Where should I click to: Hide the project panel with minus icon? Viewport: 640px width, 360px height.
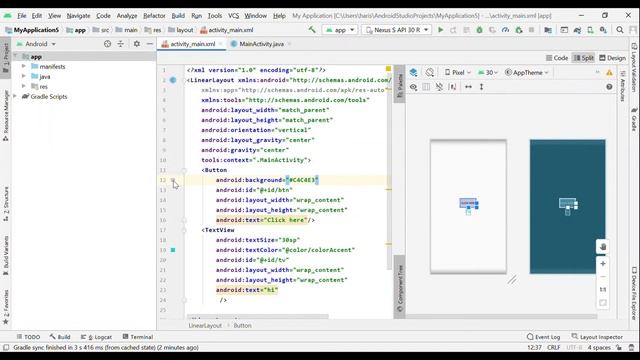(x=150, y=44)
